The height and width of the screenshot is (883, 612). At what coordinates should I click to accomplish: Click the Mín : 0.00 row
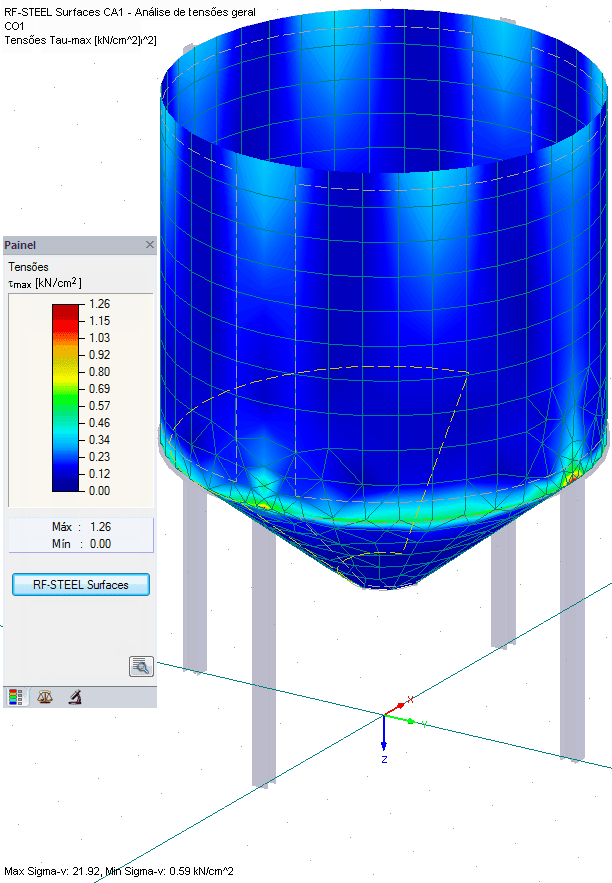(81, 544)
